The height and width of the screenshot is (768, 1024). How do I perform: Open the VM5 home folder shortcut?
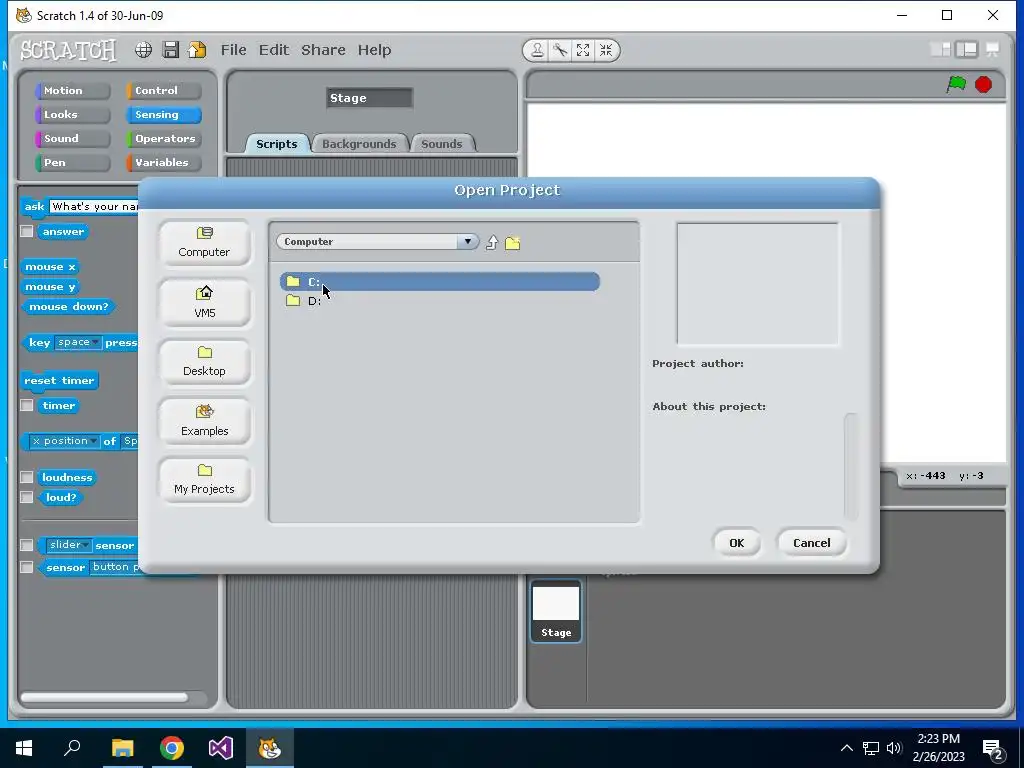click(204, 302)
